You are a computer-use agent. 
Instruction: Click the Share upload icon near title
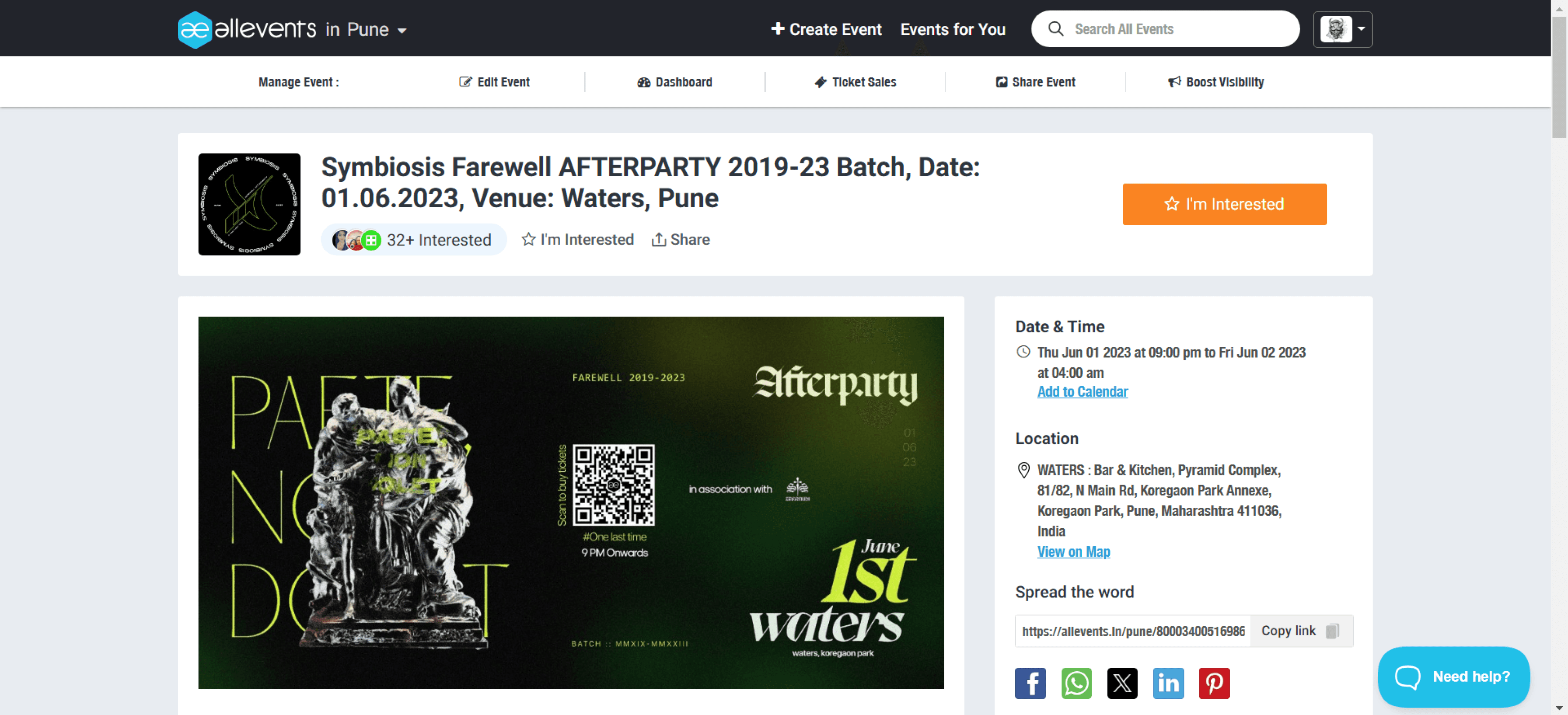click(x=658, y=240)
